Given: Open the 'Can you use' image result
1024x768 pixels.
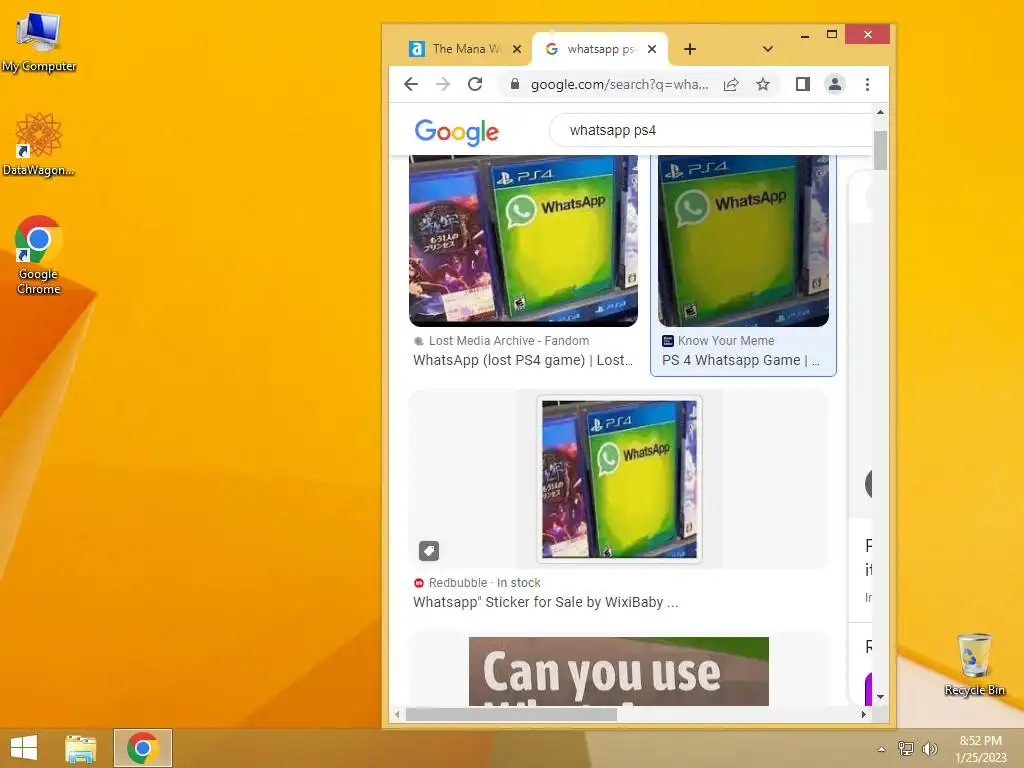Looking at the screenshot, I should [618, 671].
